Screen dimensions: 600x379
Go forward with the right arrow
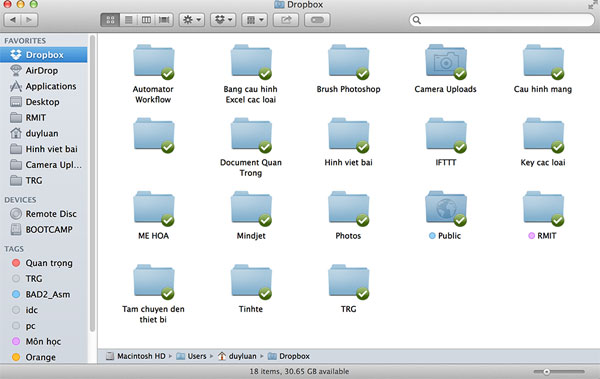tap(29, 20)
